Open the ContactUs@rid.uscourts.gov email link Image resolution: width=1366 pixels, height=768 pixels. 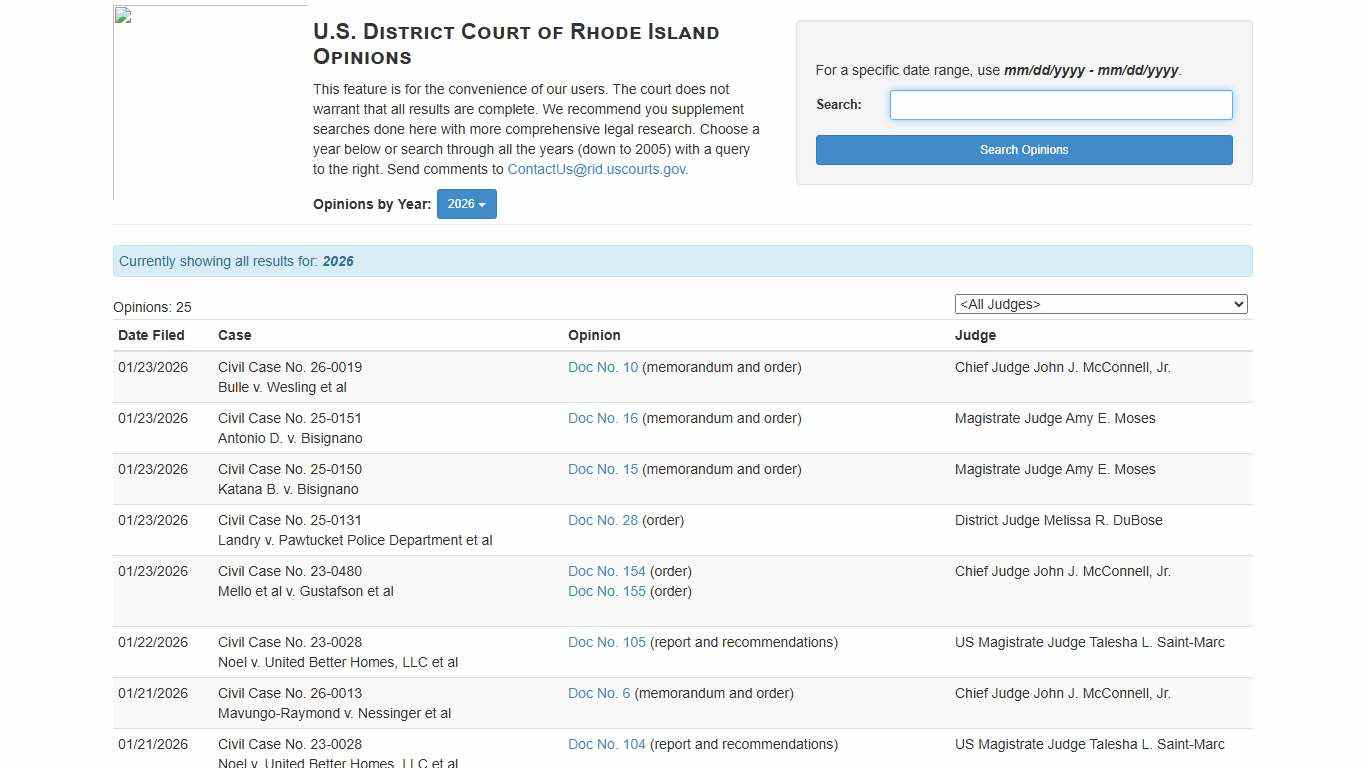[x=597, y=169]
